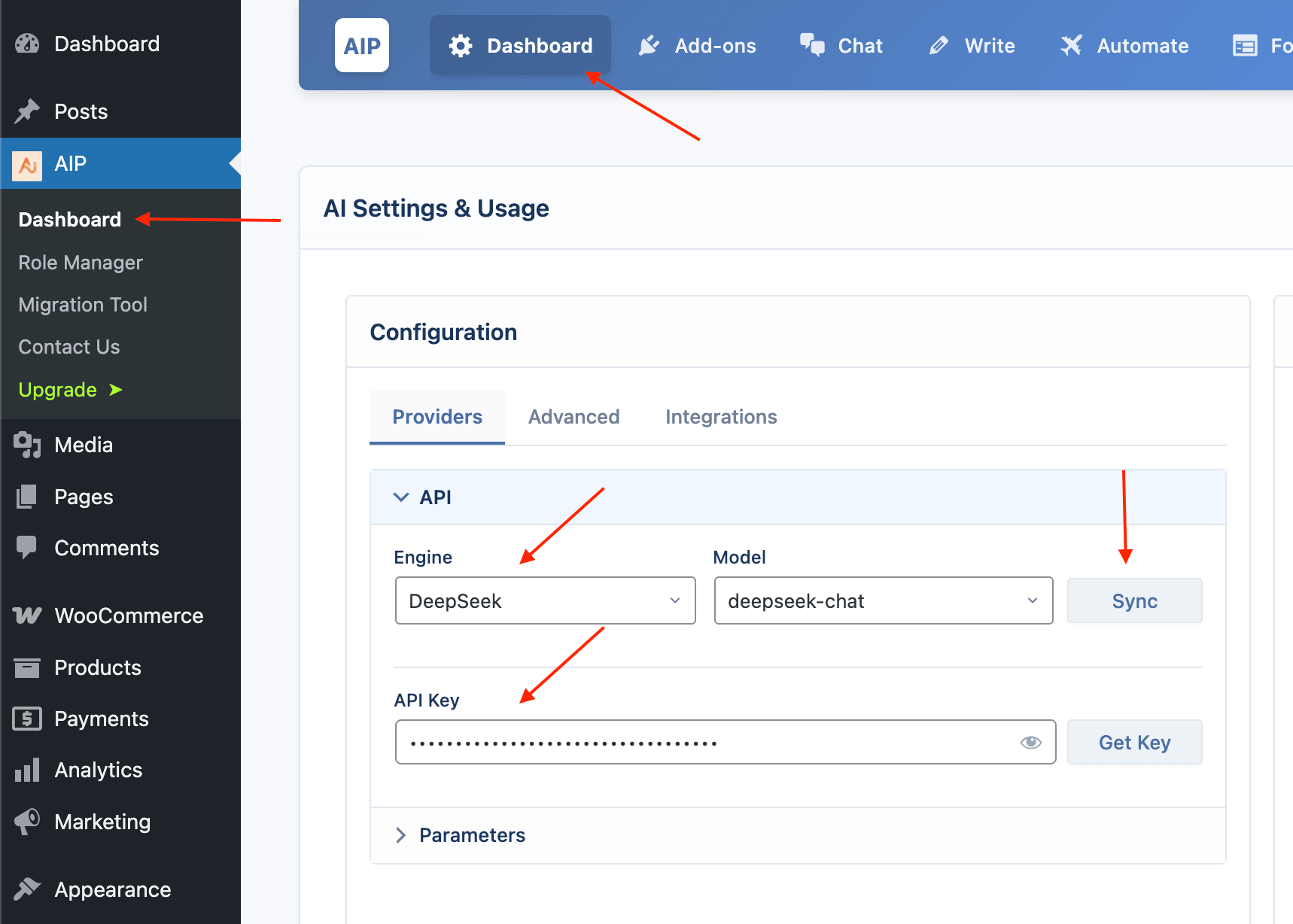This screenshot has height=924, width=1293.
Task: Click the WooCommerce logo icon
Action: 27,615
